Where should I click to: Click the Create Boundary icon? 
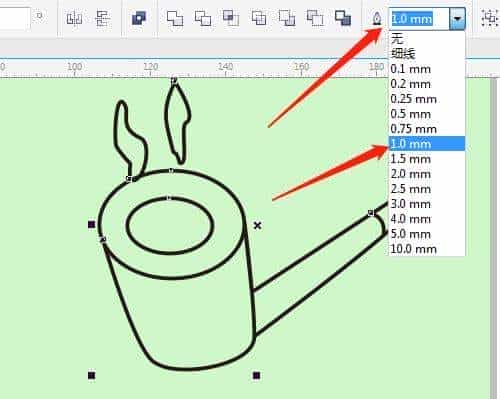point(343,18)
